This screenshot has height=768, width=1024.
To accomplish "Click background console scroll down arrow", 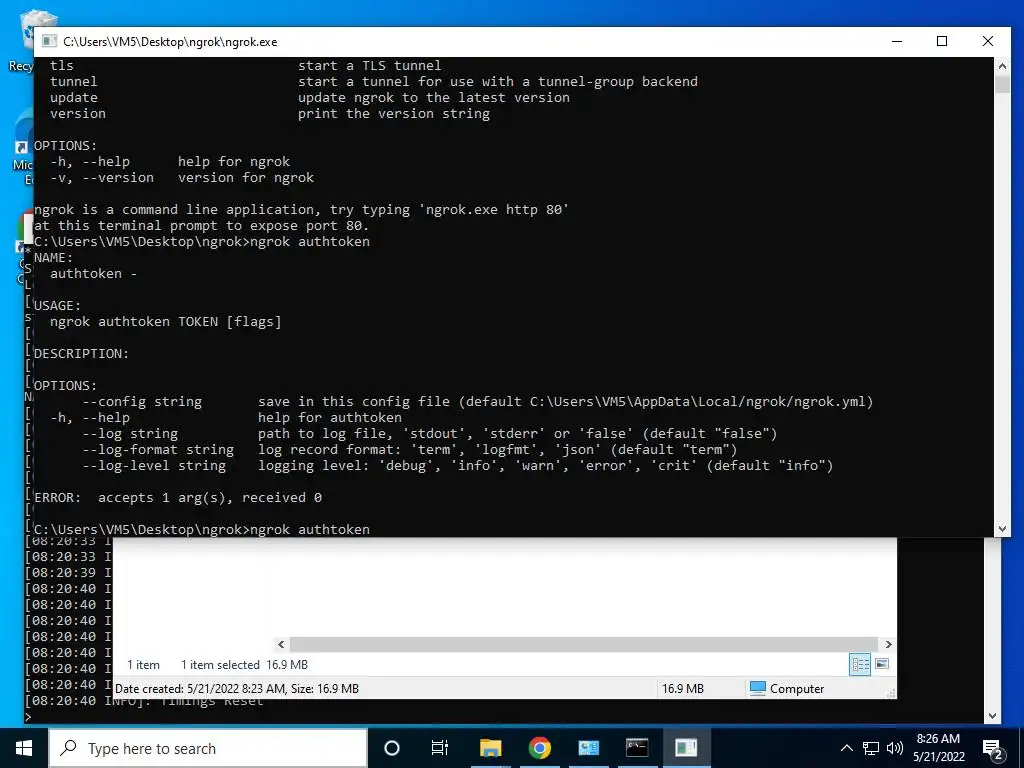I will [x=992, y=716].
